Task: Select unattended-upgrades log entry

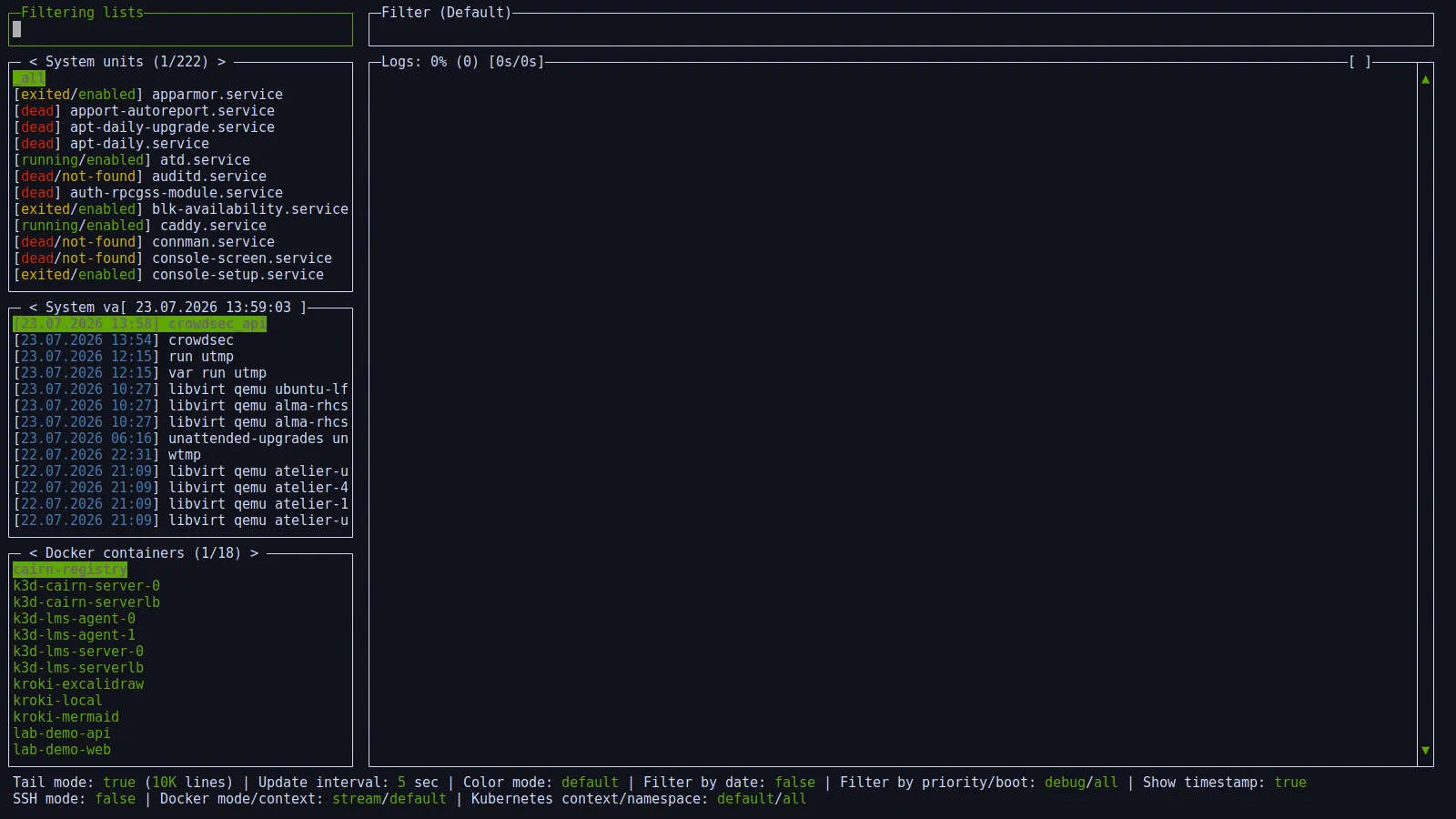Action: click(x=181, y=439)
